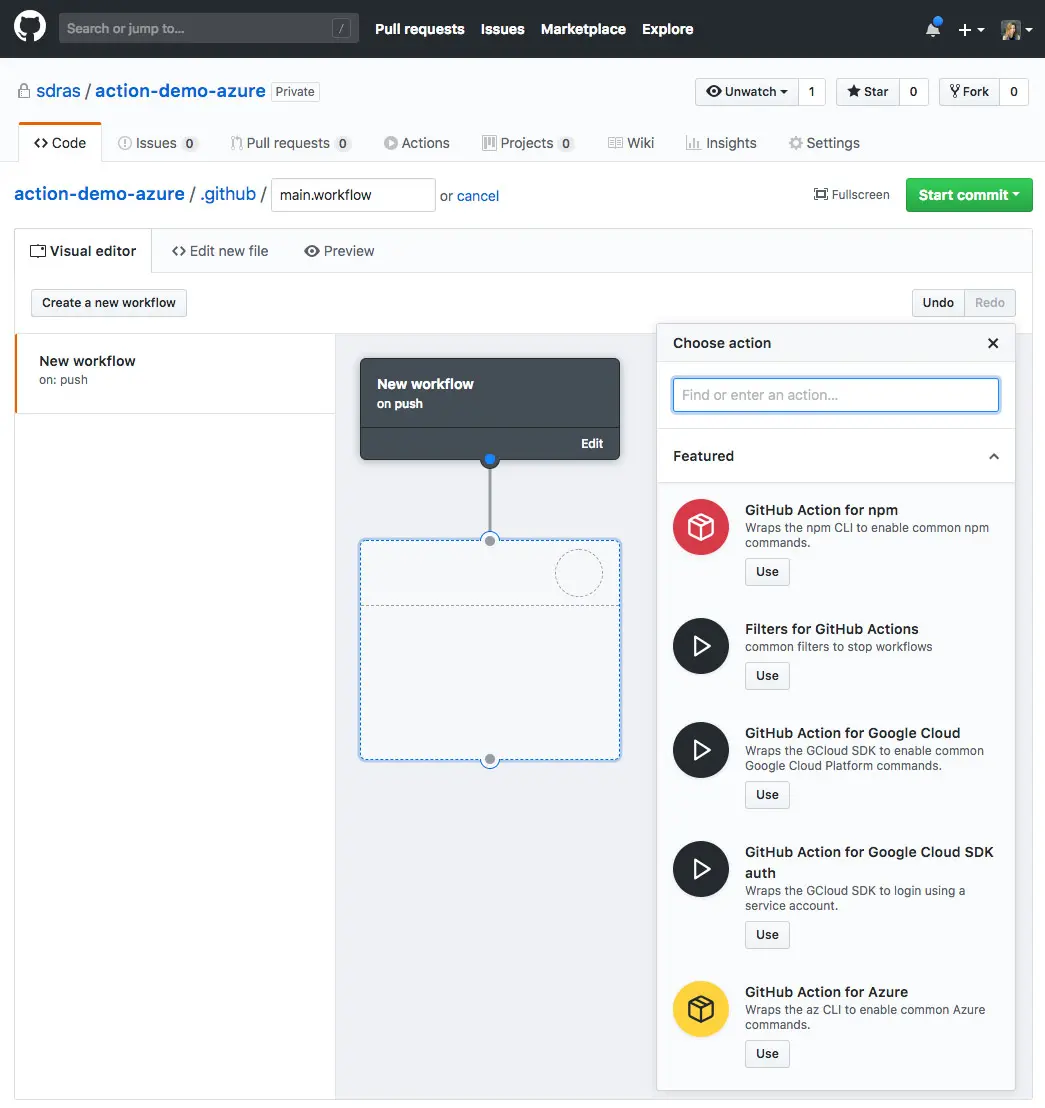Open the notifications bell icon
This screenshot has height=1108, width=1045.
pos(933,29)
